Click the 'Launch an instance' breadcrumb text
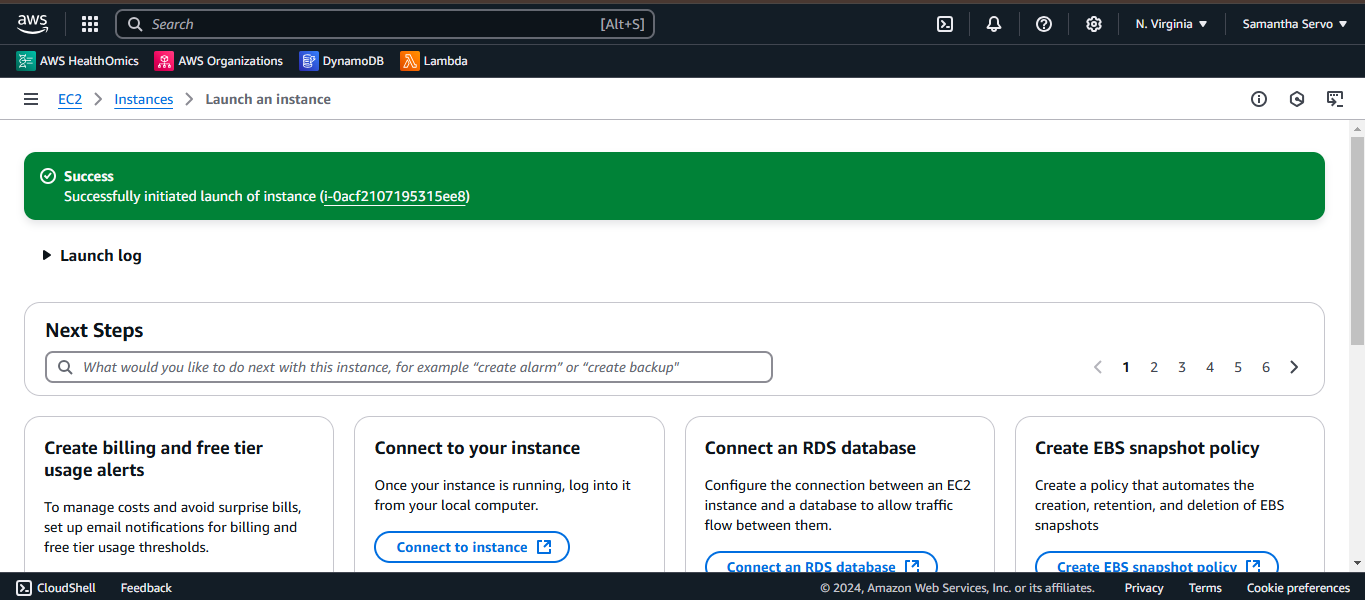 tap(268, 99)
